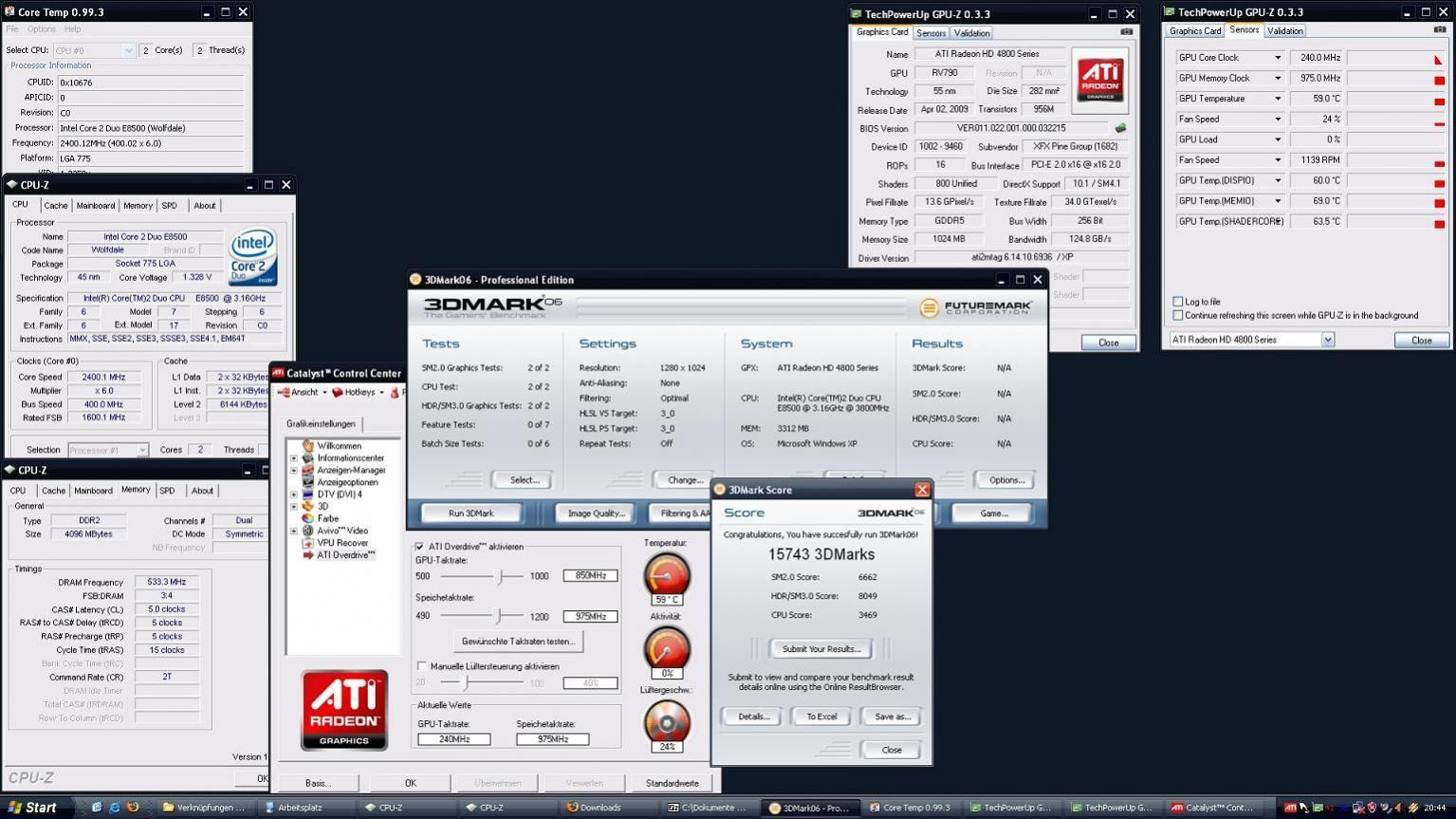Click the Image Quality button in 3DMark06
This screenshot has height=819, width=1456.
tap(596, 513)
